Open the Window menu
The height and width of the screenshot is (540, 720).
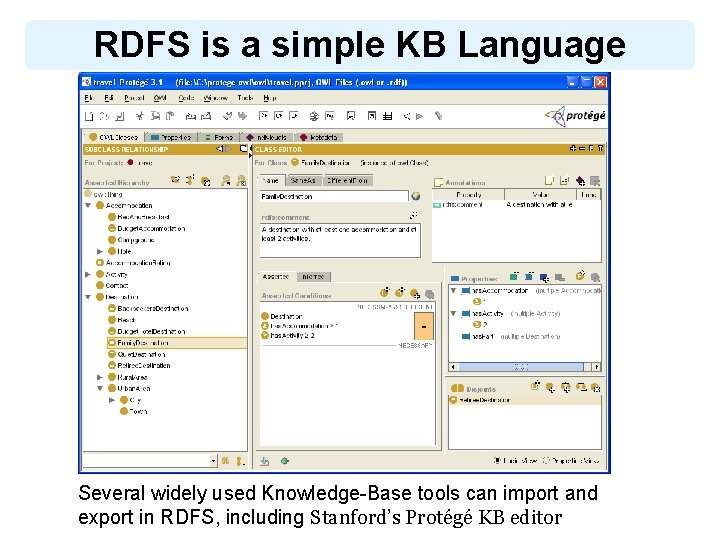click(x=215, y=98)
